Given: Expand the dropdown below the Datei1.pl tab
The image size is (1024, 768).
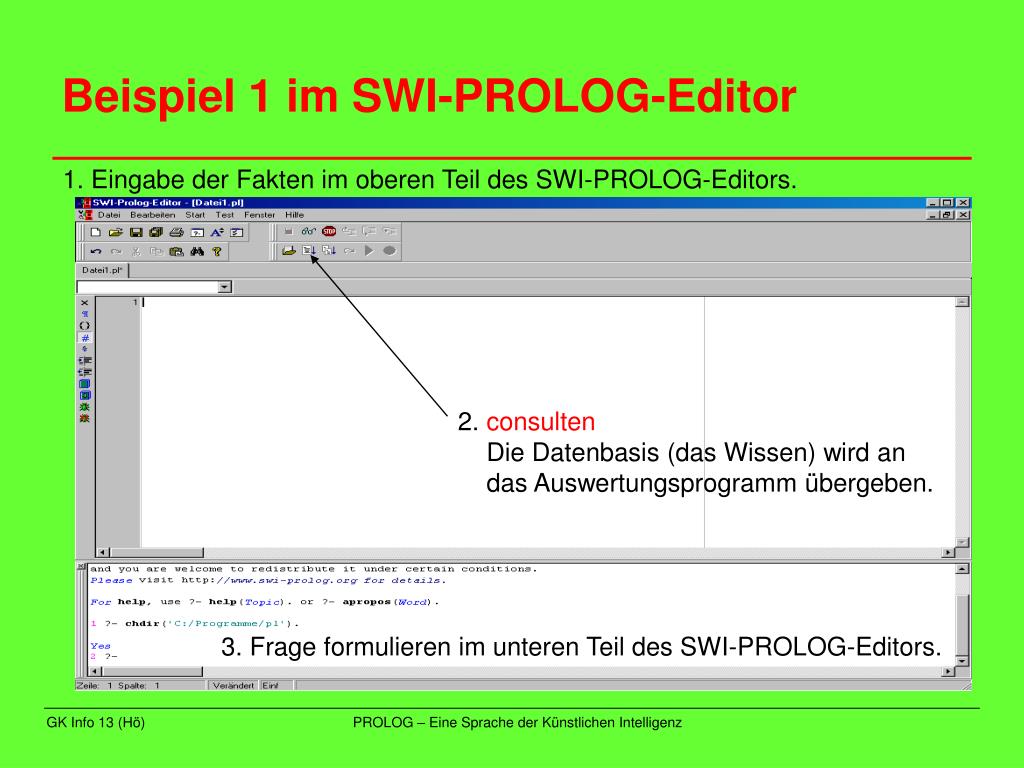Looking at the screenshot, I should tap(225, 287).
